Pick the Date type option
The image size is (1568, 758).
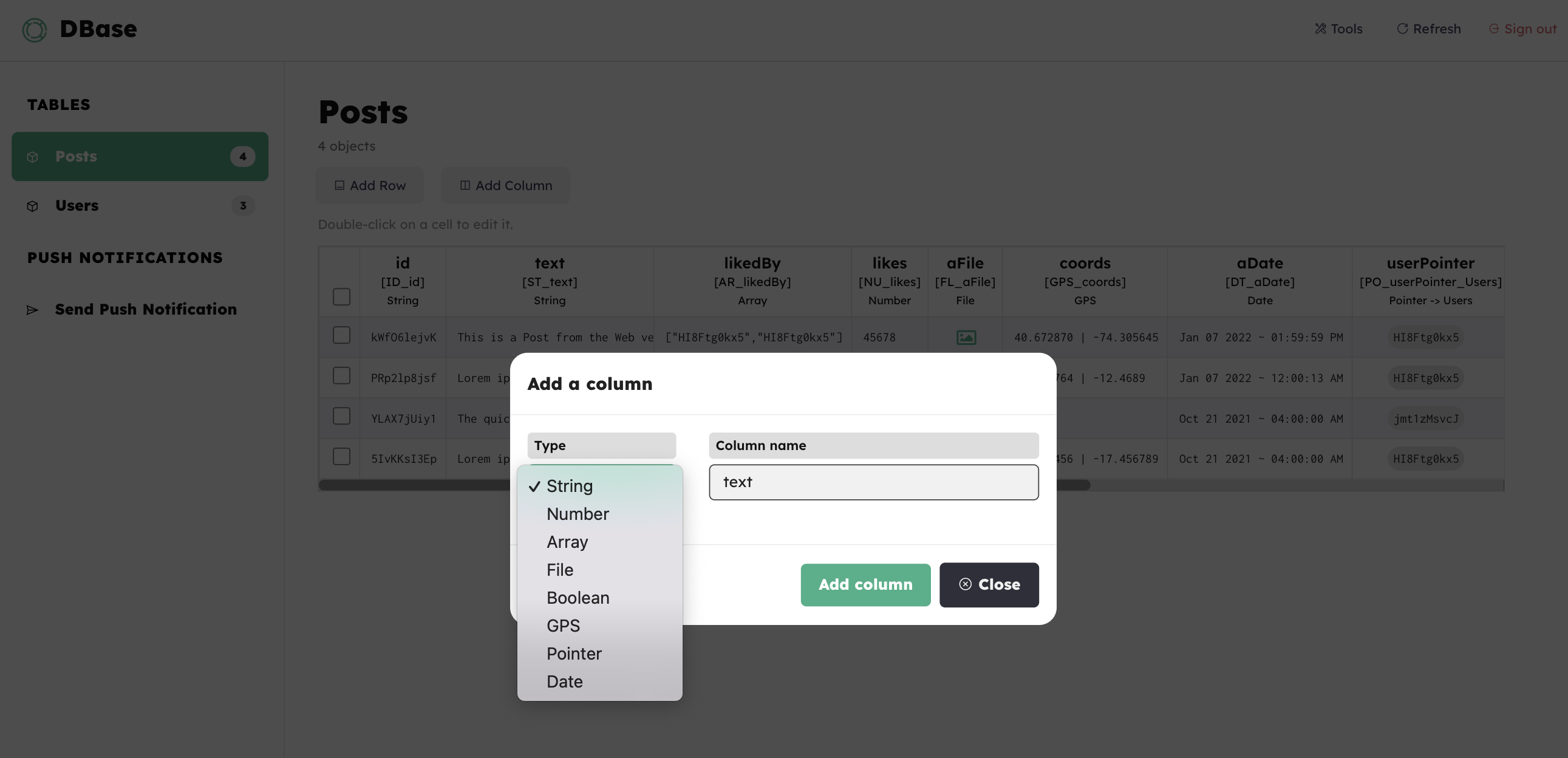564,681
